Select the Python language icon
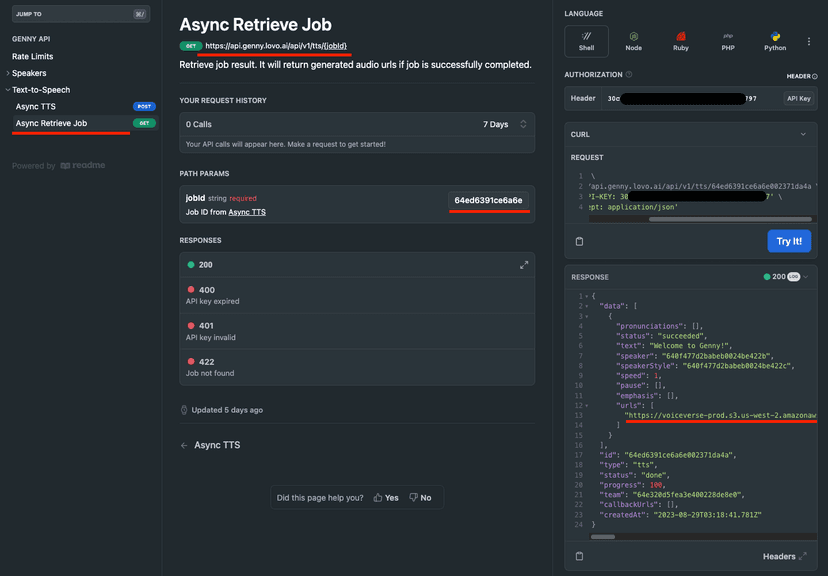This screenshot has width=828, height=576. pyautogui.click(x=774, y=41)
